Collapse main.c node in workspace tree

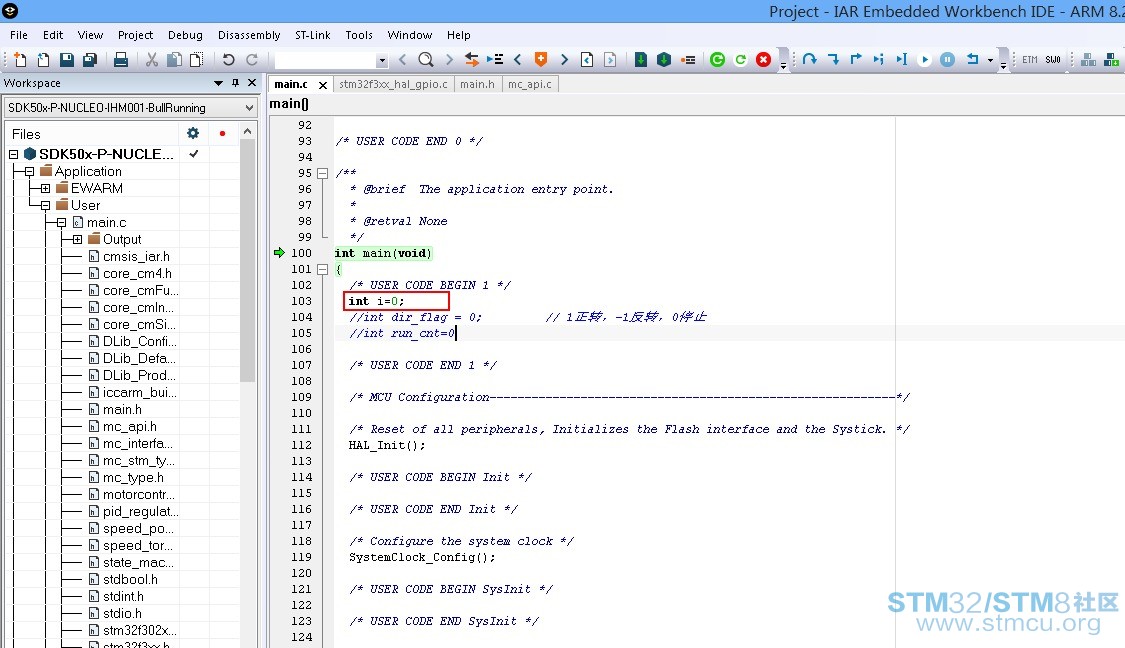click(x=62, y=222)
